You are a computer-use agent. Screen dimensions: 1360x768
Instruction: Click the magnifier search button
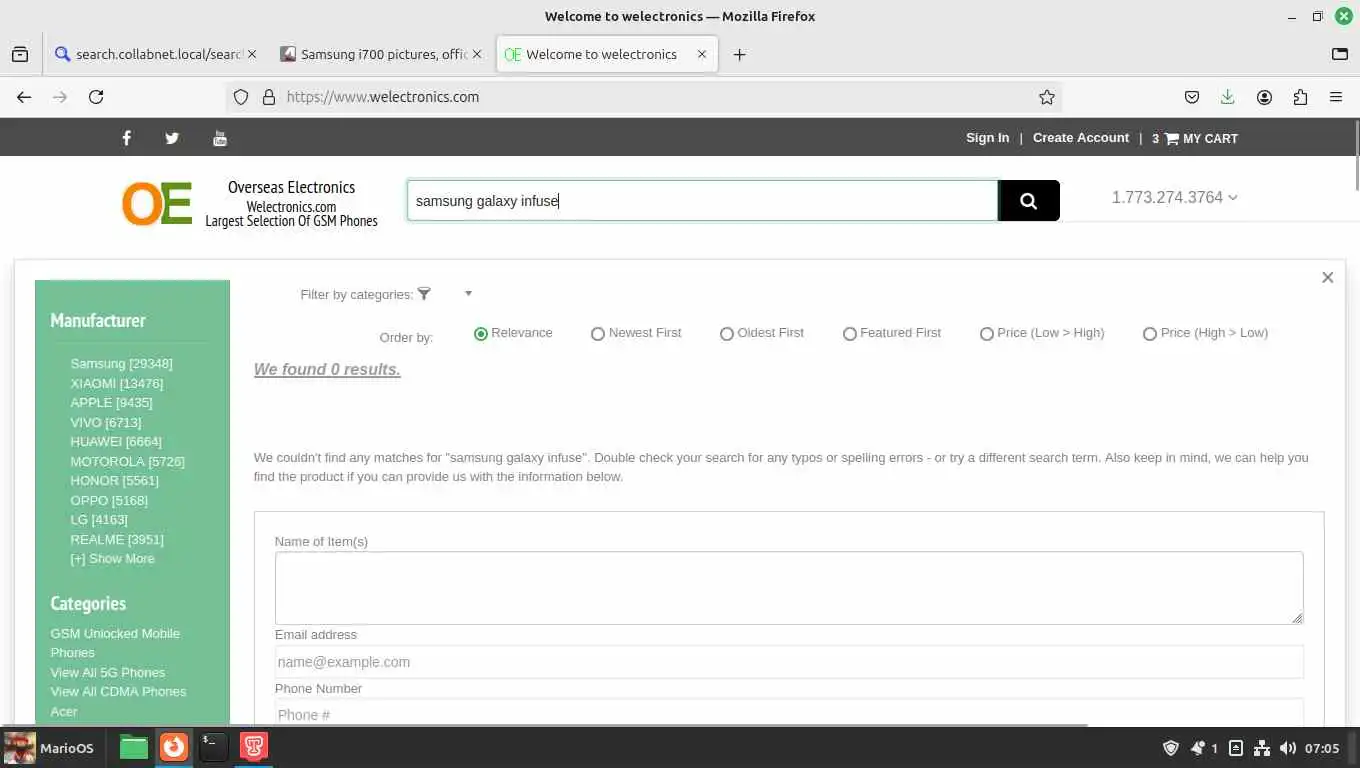point(1029,201)
